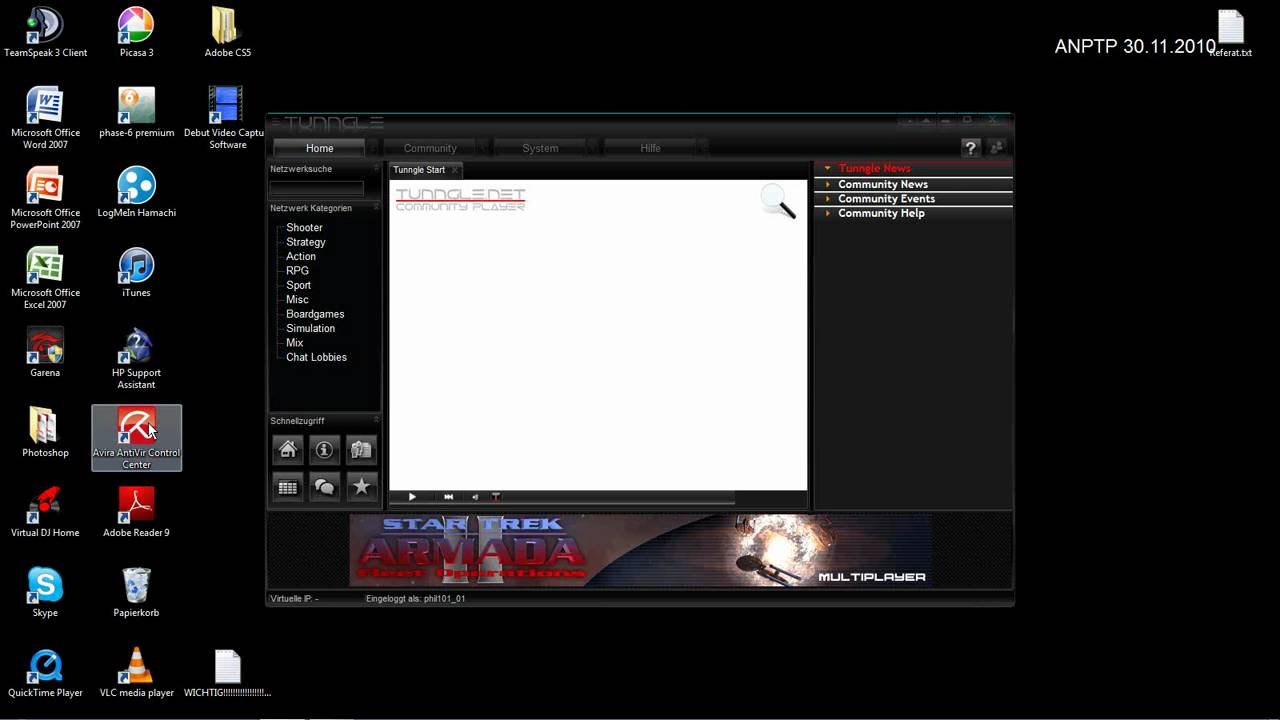The width and height of the screenshot is (1280, 720).
Task: Select Microsoft Office Excel 2007 shortcut
Action: click(45, 278)
